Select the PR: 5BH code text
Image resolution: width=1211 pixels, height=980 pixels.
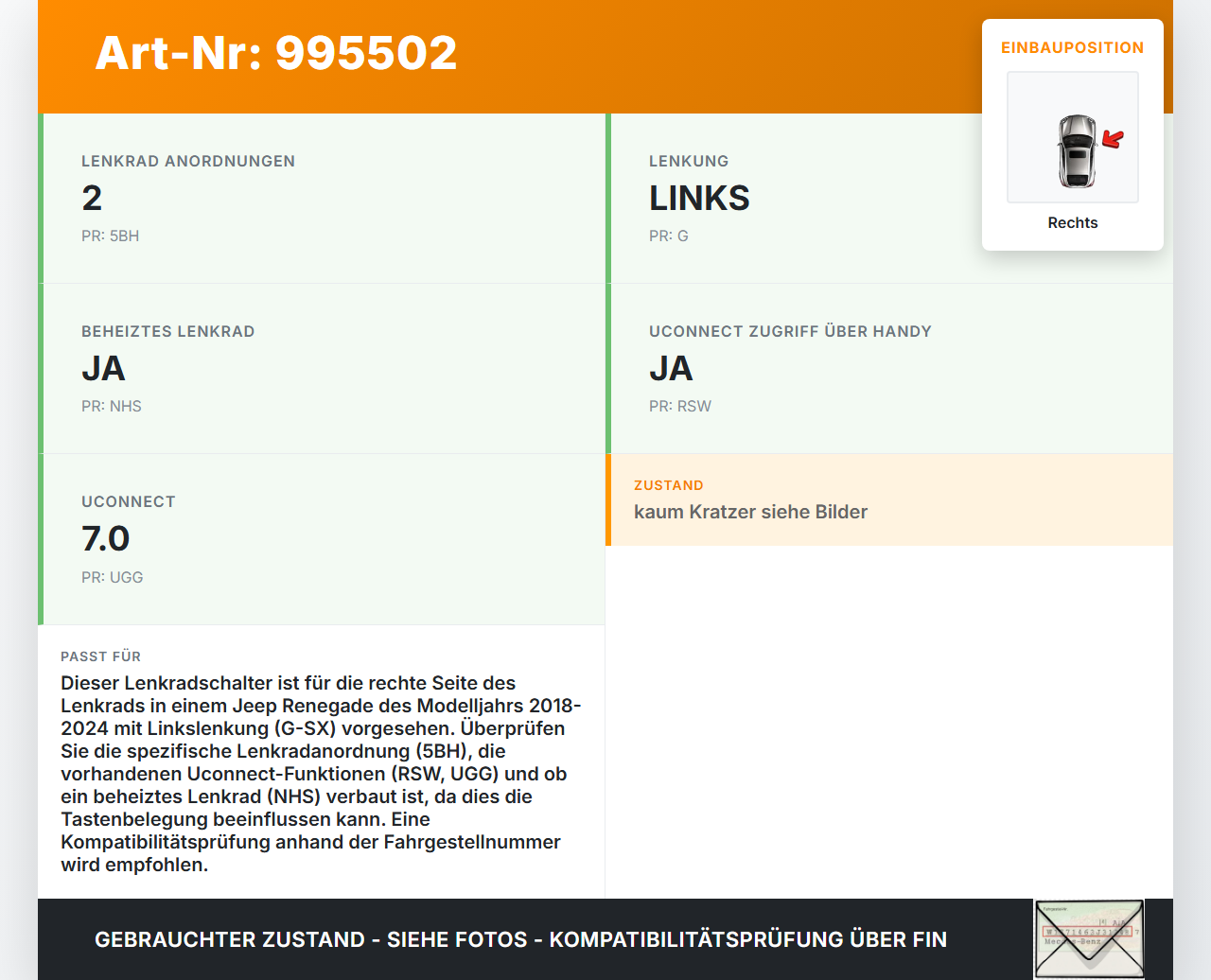coord(110,236)
